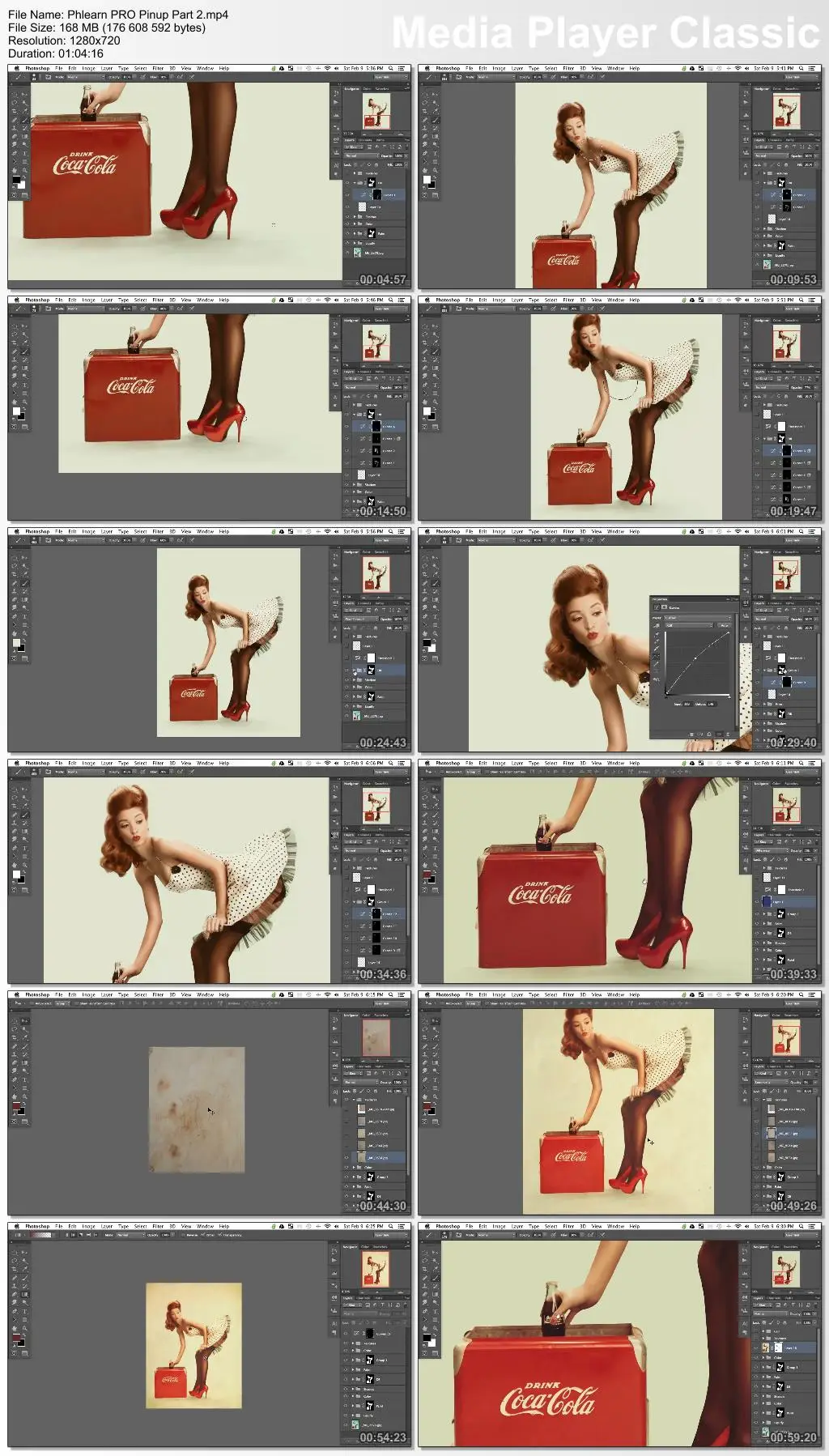Select the Brush tool in the 00:04:57 frame

pos(25,120)
